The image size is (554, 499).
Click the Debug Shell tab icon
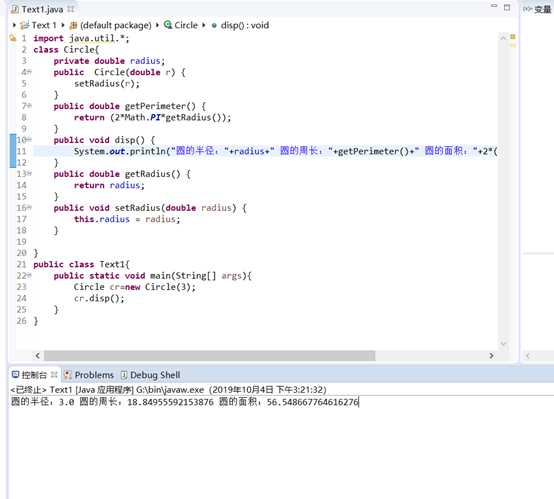click(x=124, y=375)
